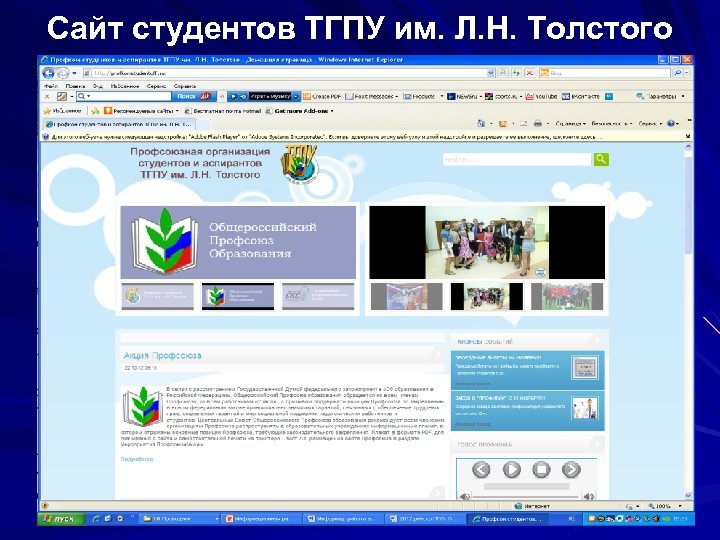Image resolution: width=720 pixels, height=540 pixels.
Task: Click the Favorites star button
Action: (x=63, y=111)
